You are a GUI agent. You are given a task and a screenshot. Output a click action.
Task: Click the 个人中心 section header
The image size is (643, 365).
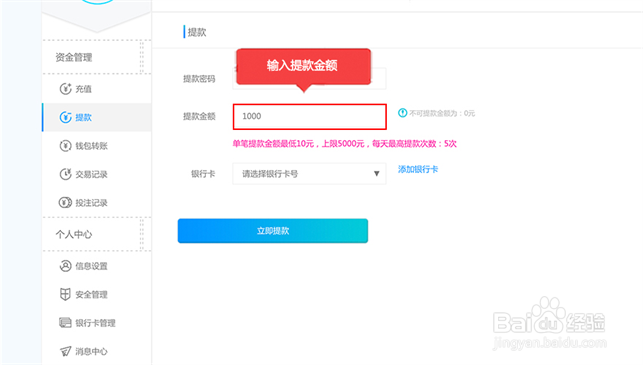click(74, 234)
